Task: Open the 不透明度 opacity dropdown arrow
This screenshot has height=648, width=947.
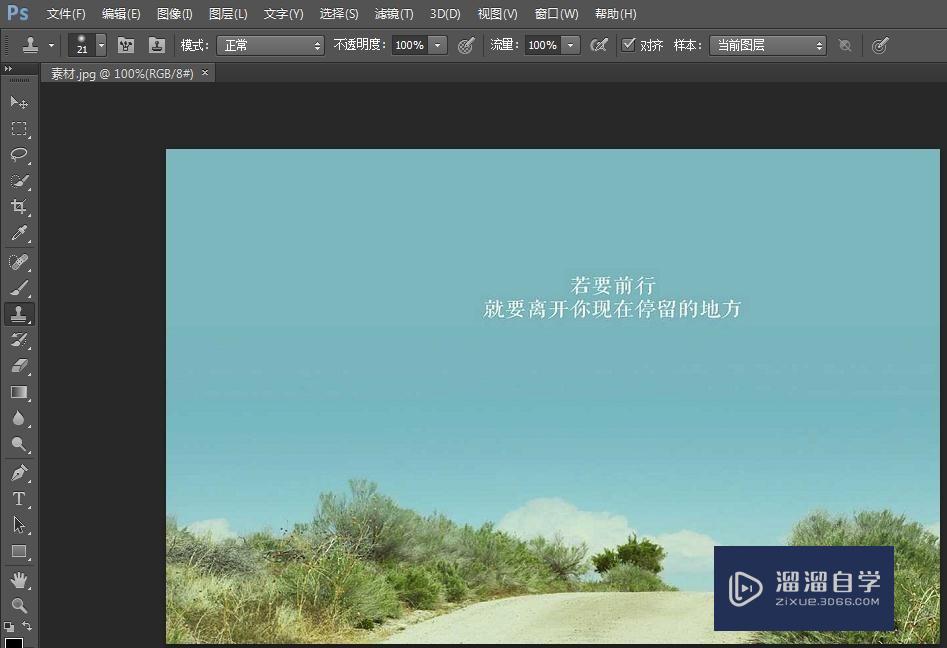Action: pyautogui.click(x=436, y=45)
